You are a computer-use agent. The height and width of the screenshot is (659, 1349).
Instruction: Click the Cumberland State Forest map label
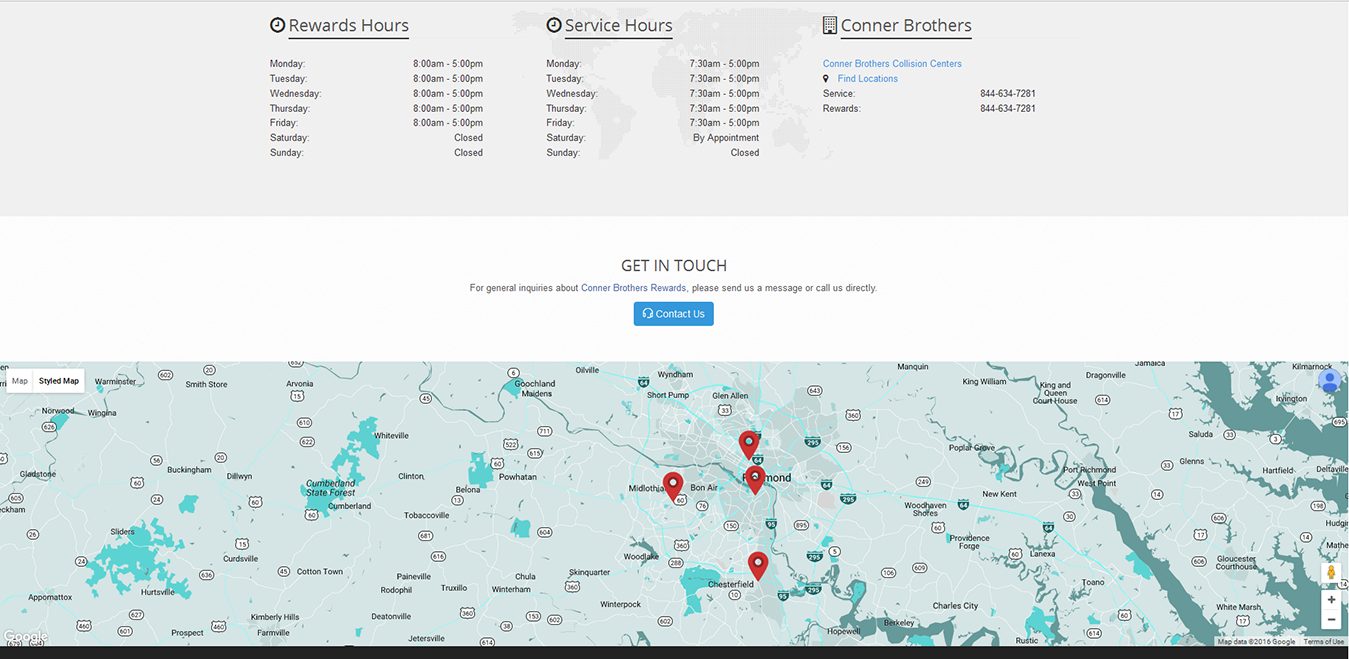click(x=331, y=488)
